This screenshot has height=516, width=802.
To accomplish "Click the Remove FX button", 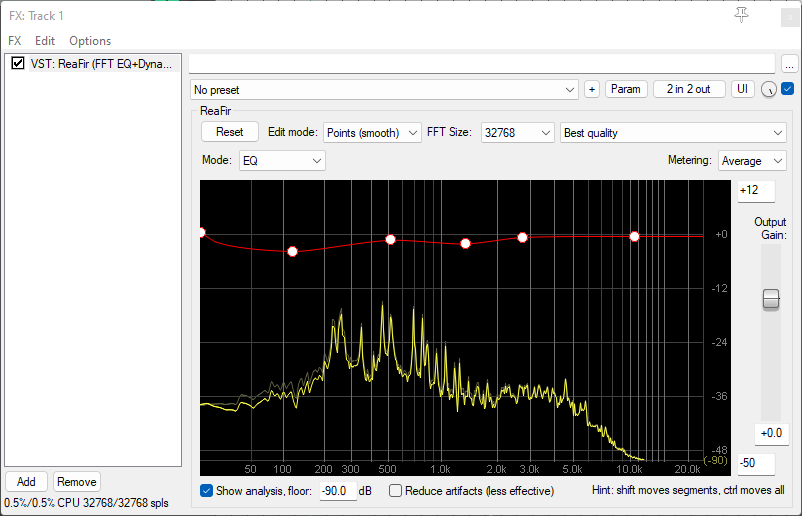I will tap(77, 482).
